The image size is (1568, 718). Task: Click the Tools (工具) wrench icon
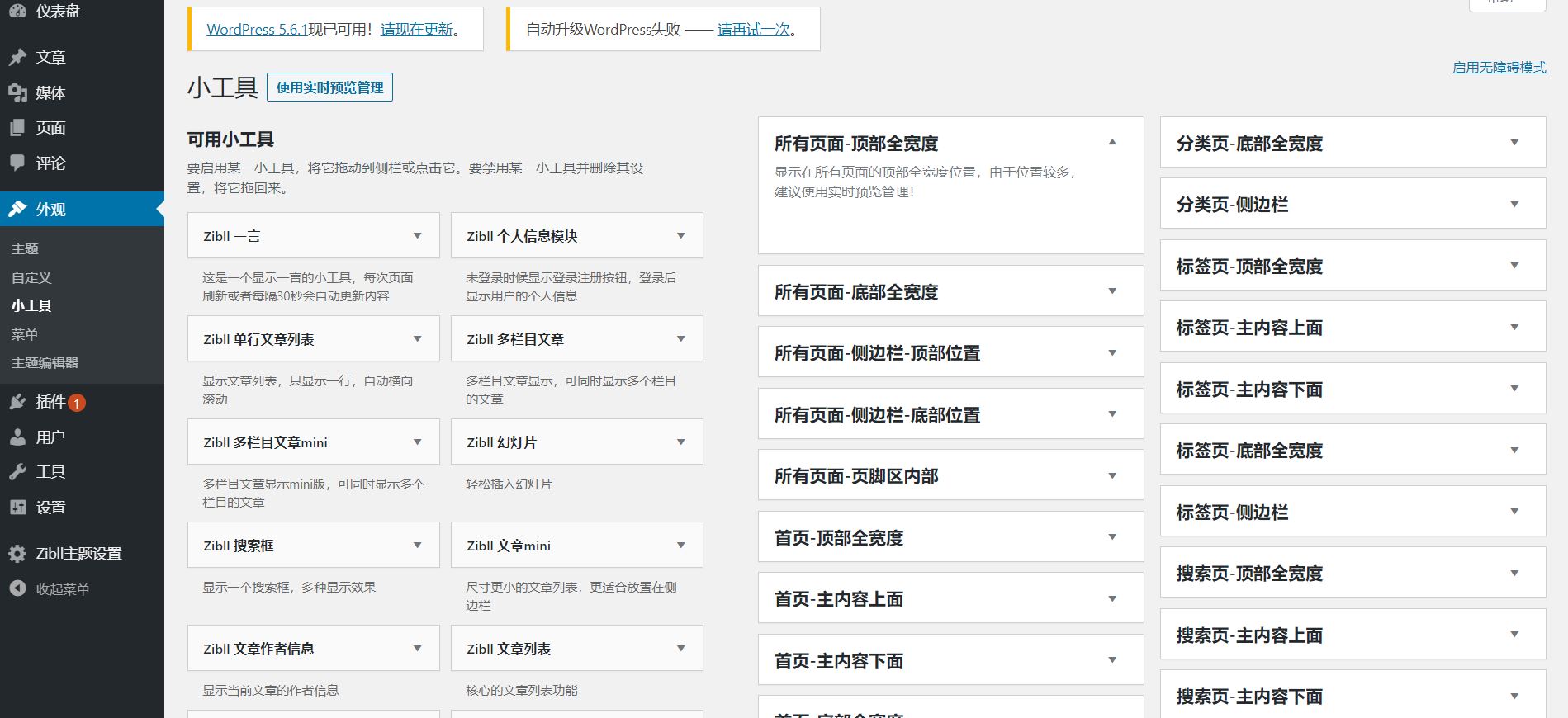click(x=17, y=472)
